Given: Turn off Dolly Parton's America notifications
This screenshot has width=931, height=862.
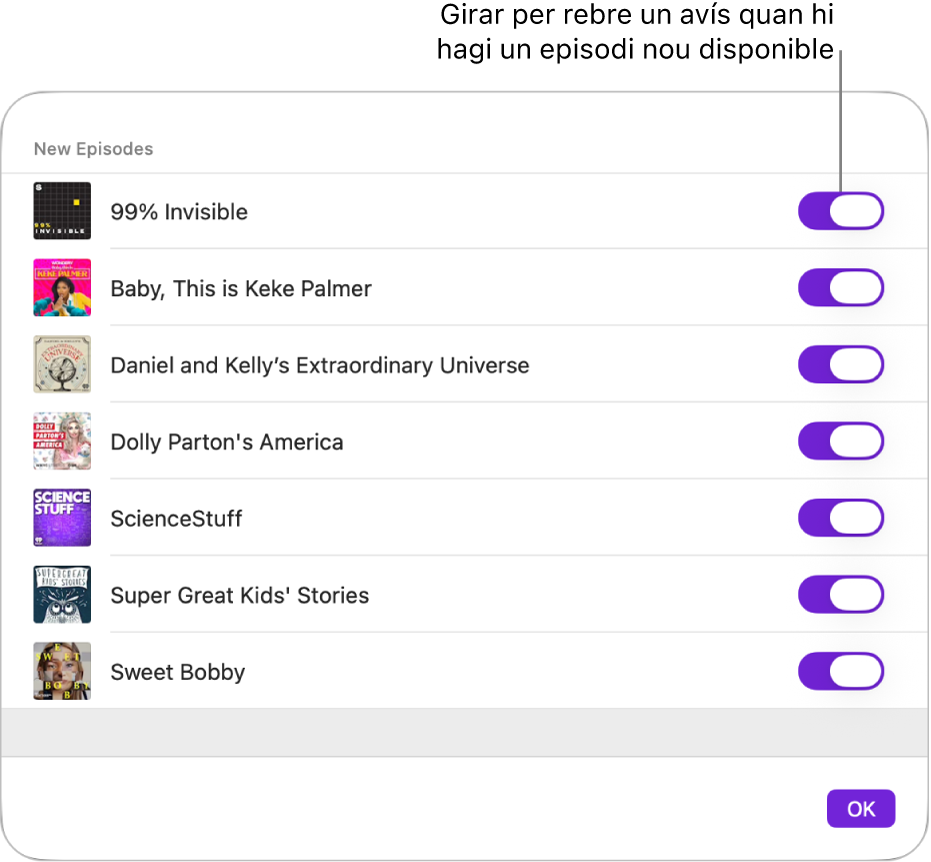Looking at the screenshot, I should pyautogui.click(x=840, y=441).
